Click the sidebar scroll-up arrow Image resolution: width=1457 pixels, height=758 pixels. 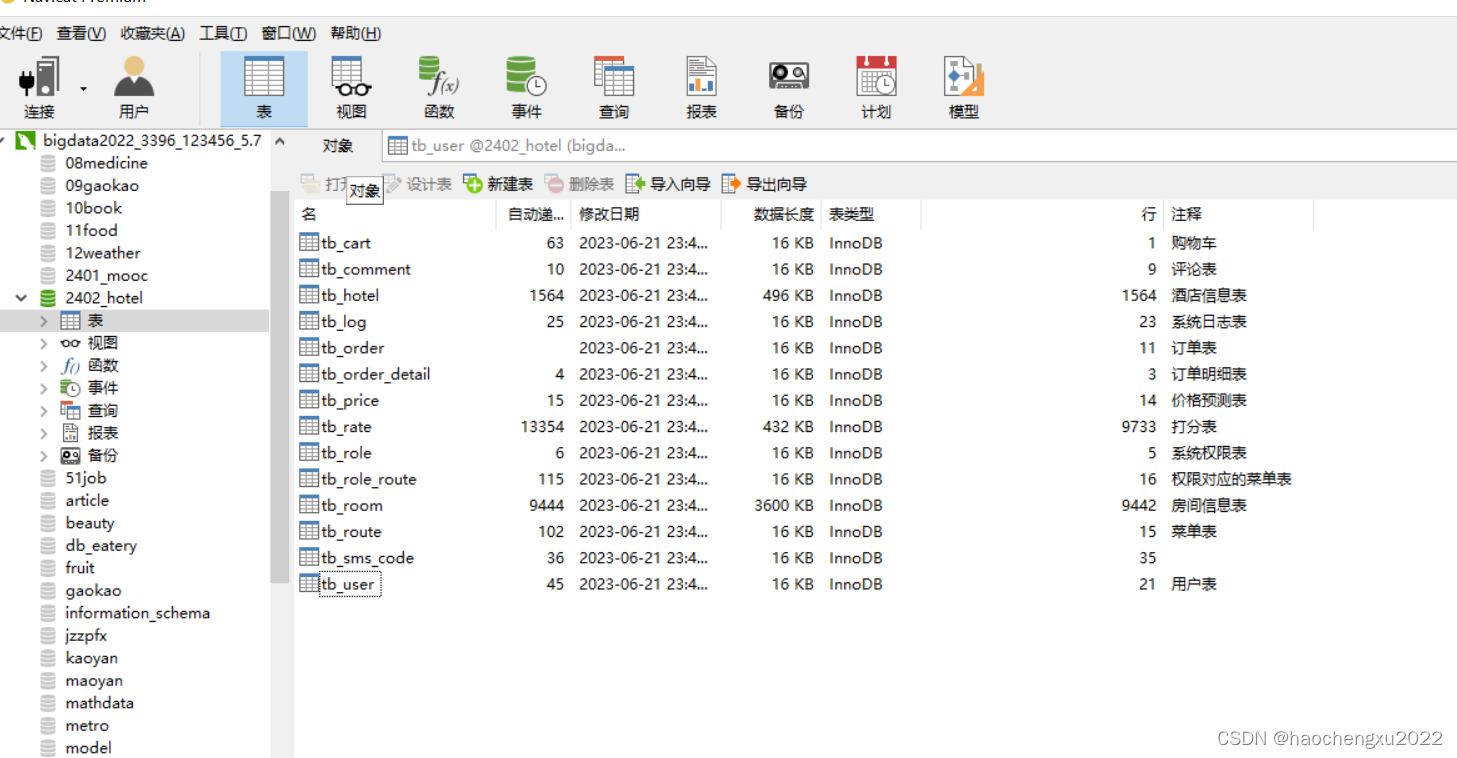(279, 141)
